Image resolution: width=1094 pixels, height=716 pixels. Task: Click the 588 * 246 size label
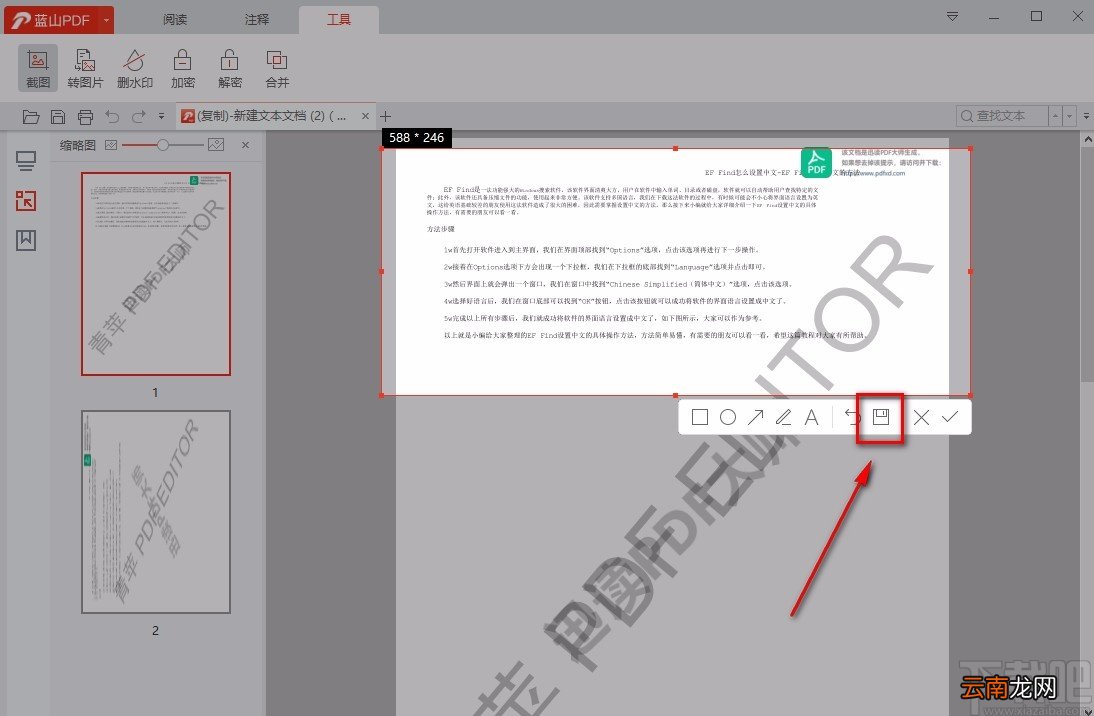(x=417, y=137)
